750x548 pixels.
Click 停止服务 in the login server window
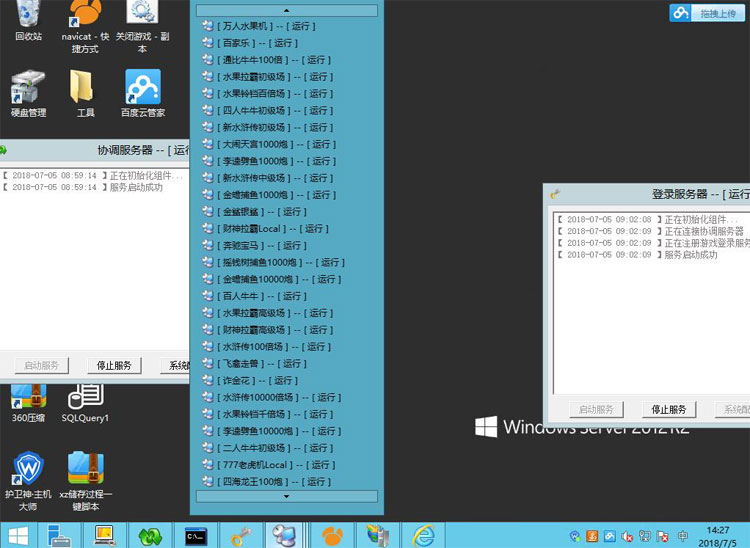click(x=667, y=410)
